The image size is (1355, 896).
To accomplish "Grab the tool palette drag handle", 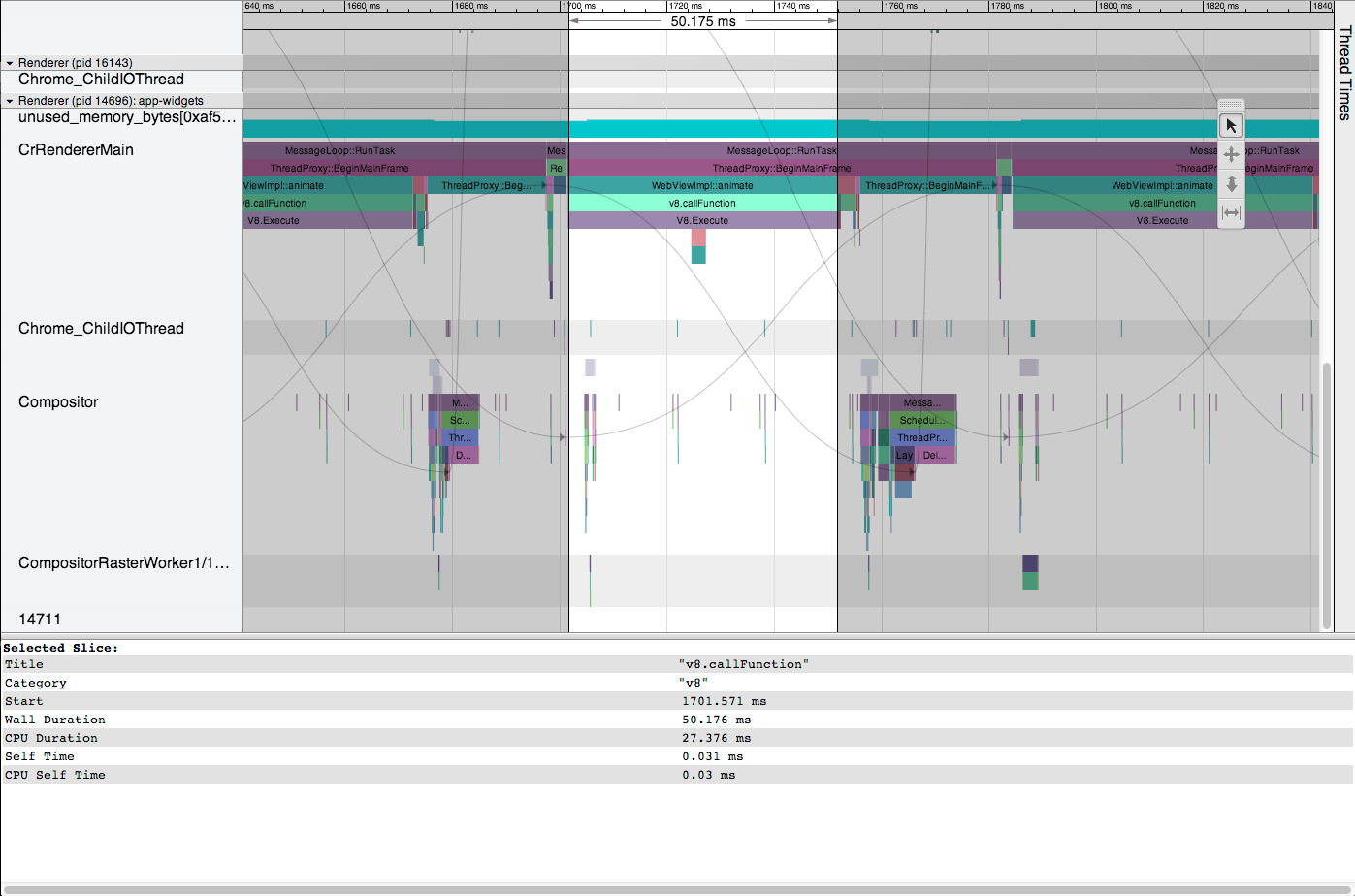I will coord(1231,105).
